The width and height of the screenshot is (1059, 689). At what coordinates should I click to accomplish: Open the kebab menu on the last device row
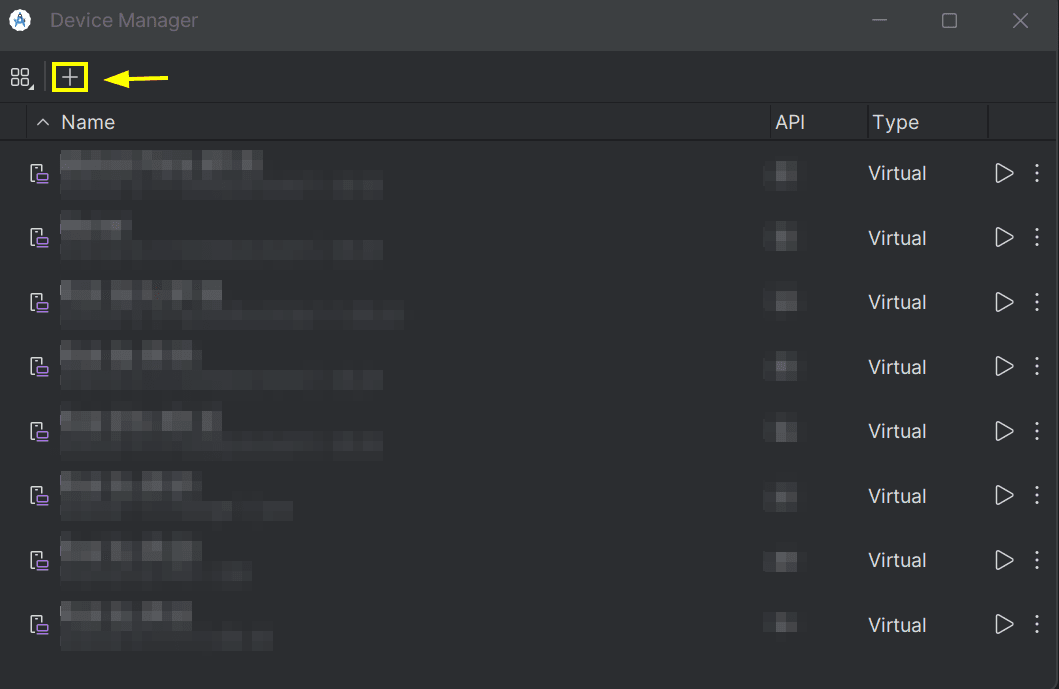pyautogui.click(x=1036, y=625)
